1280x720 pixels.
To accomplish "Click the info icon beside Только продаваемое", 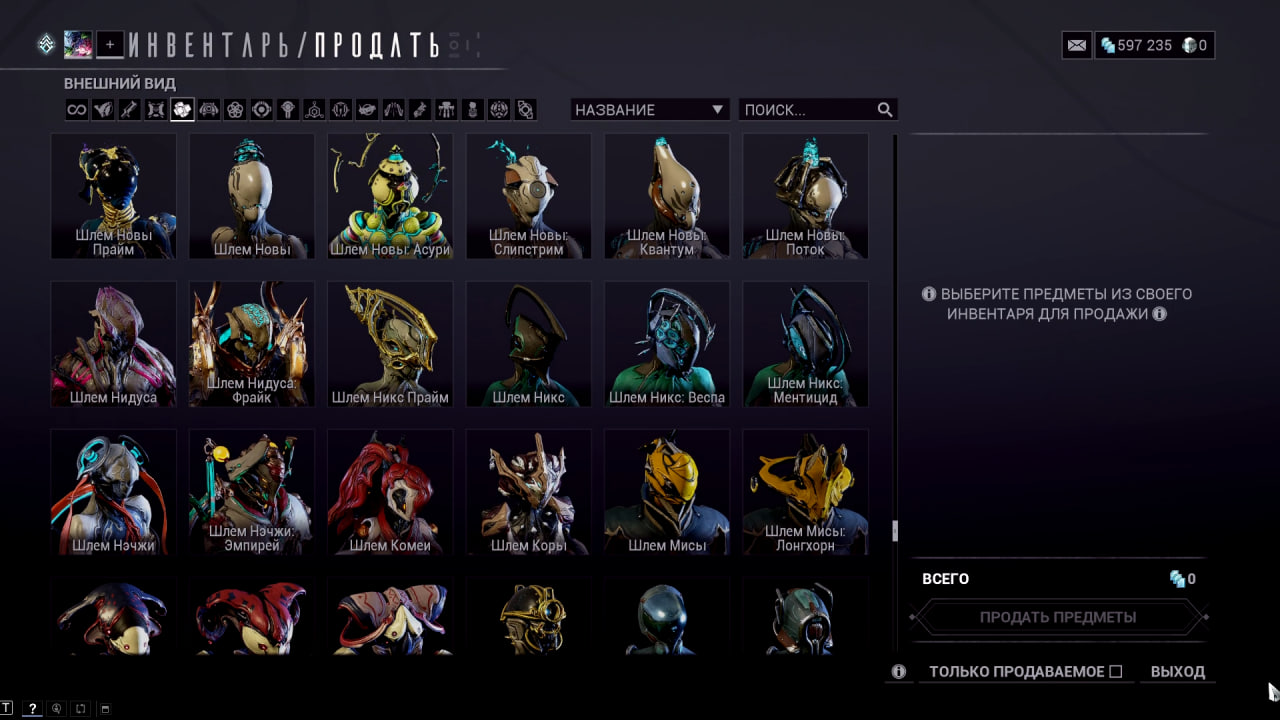I will (899, 672).
